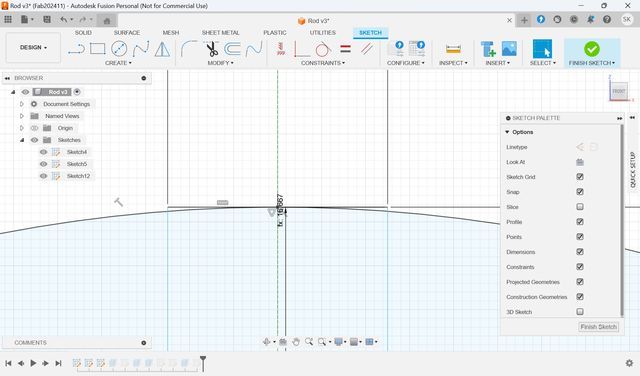
Task: Collapse the Options section in palette
Action: click(507, 132)
